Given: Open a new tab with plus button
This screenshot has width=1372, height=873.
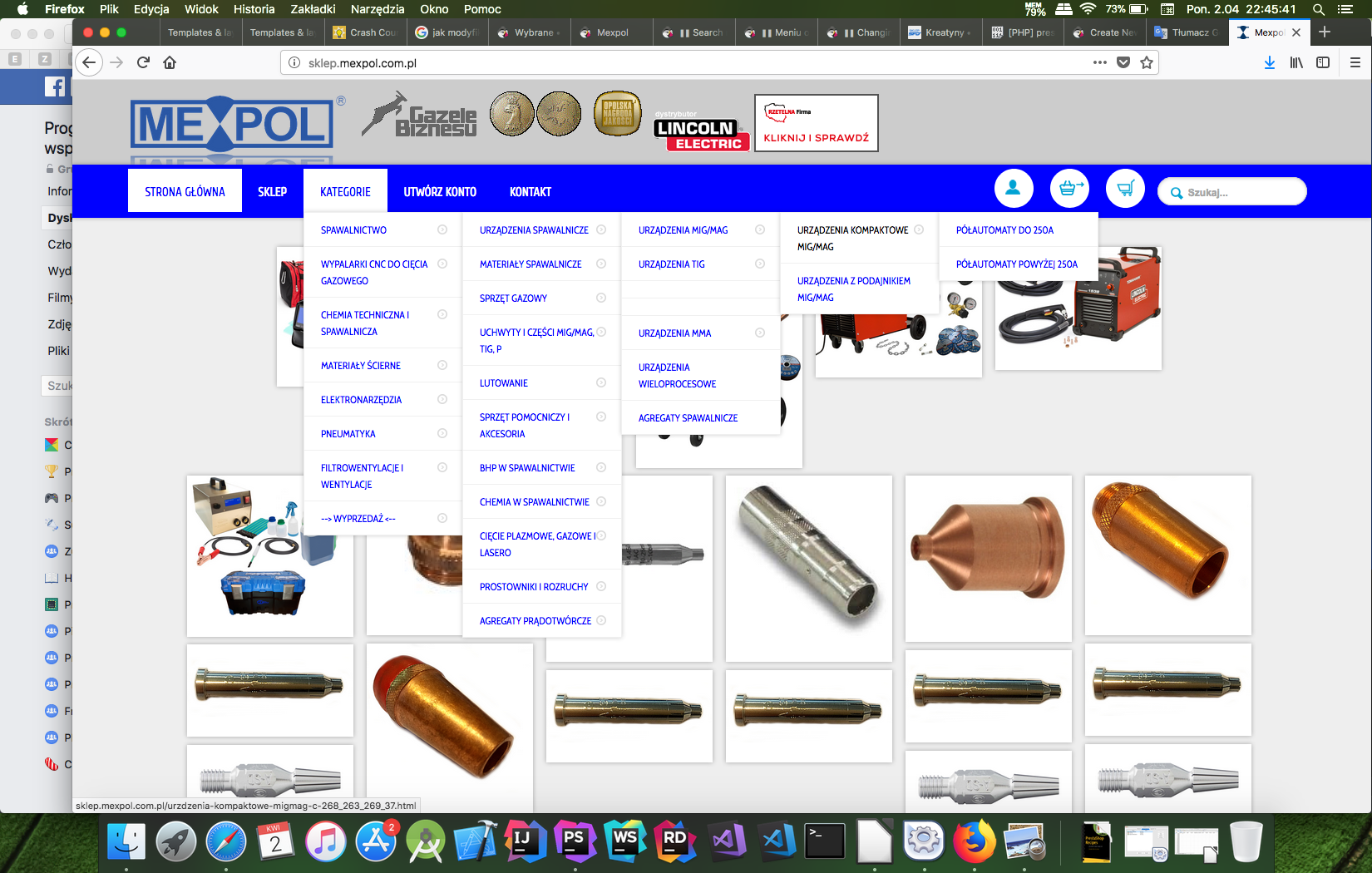Looking at the screenshot, I should 1325,32.
